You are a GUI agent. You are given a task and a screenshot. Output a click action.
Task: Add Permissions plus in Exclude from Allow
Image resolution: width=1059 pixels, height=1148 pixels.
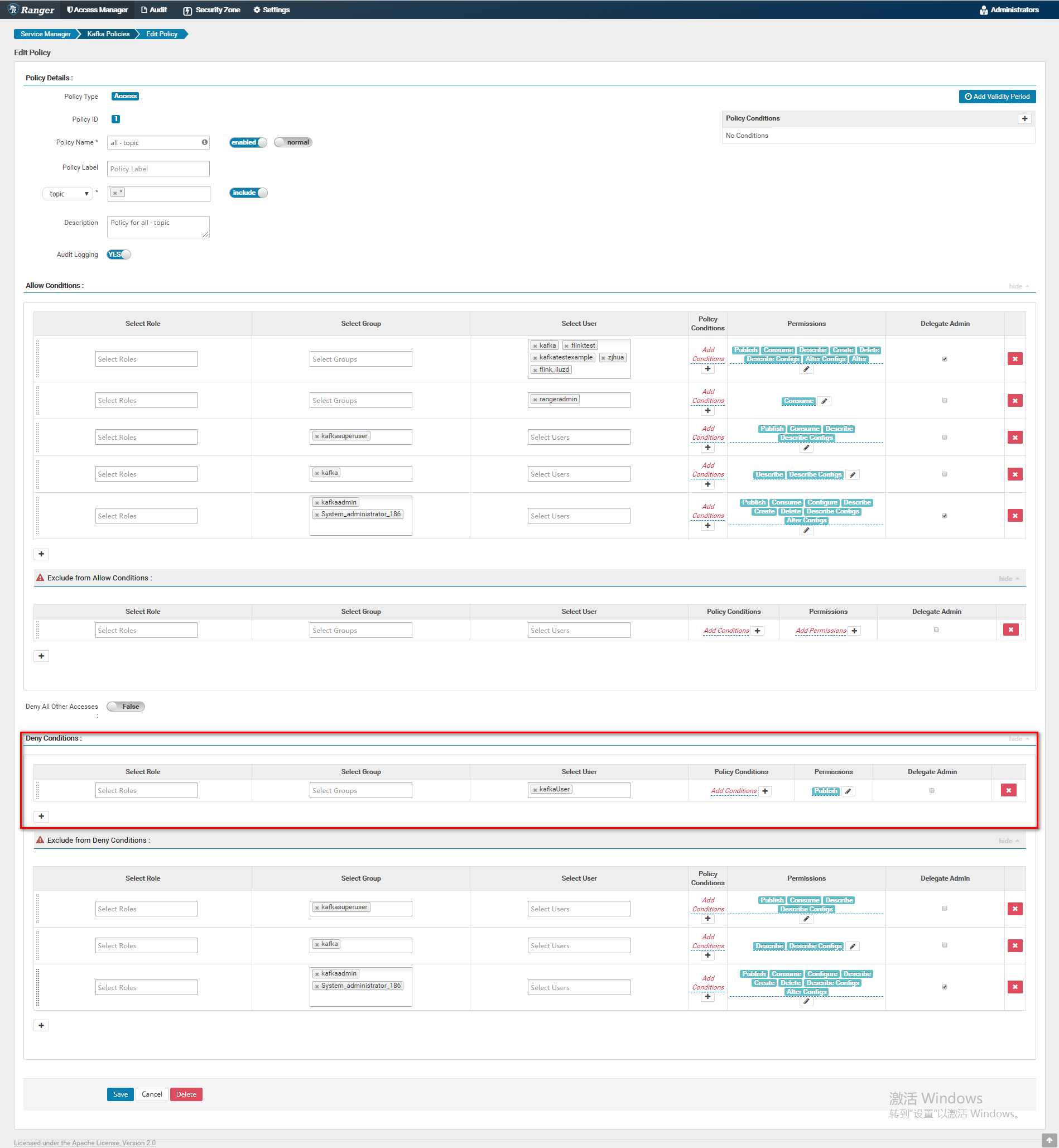(x=854, y=631)
